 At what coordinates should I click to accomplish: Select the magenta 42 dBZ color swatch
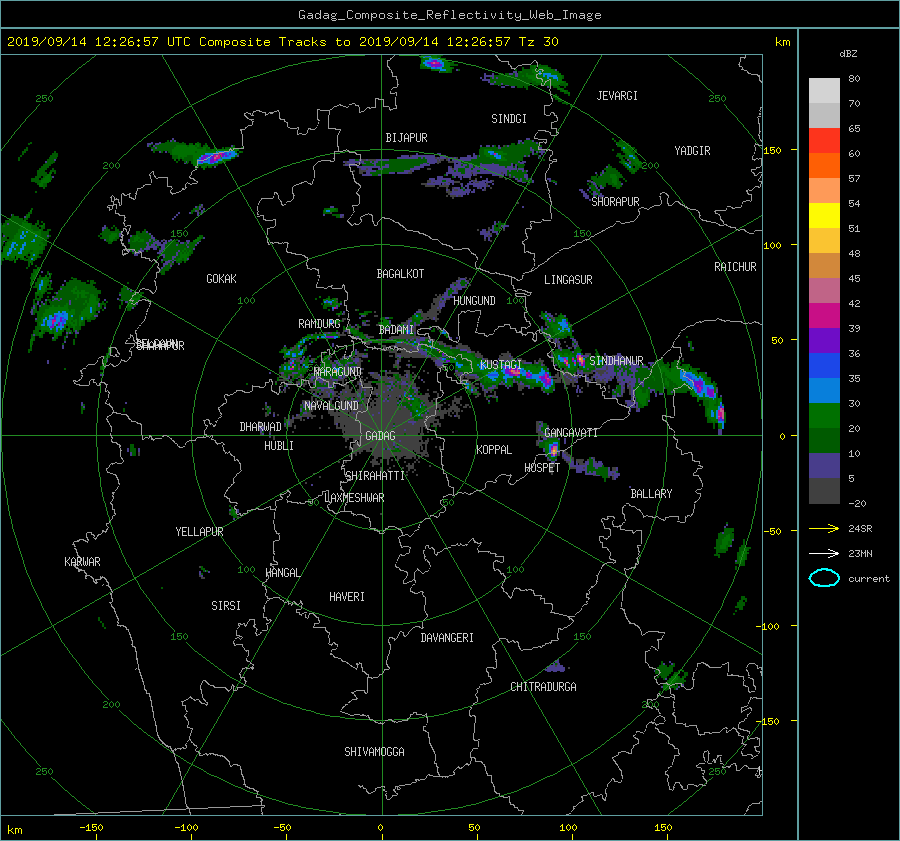pos(824,315)
